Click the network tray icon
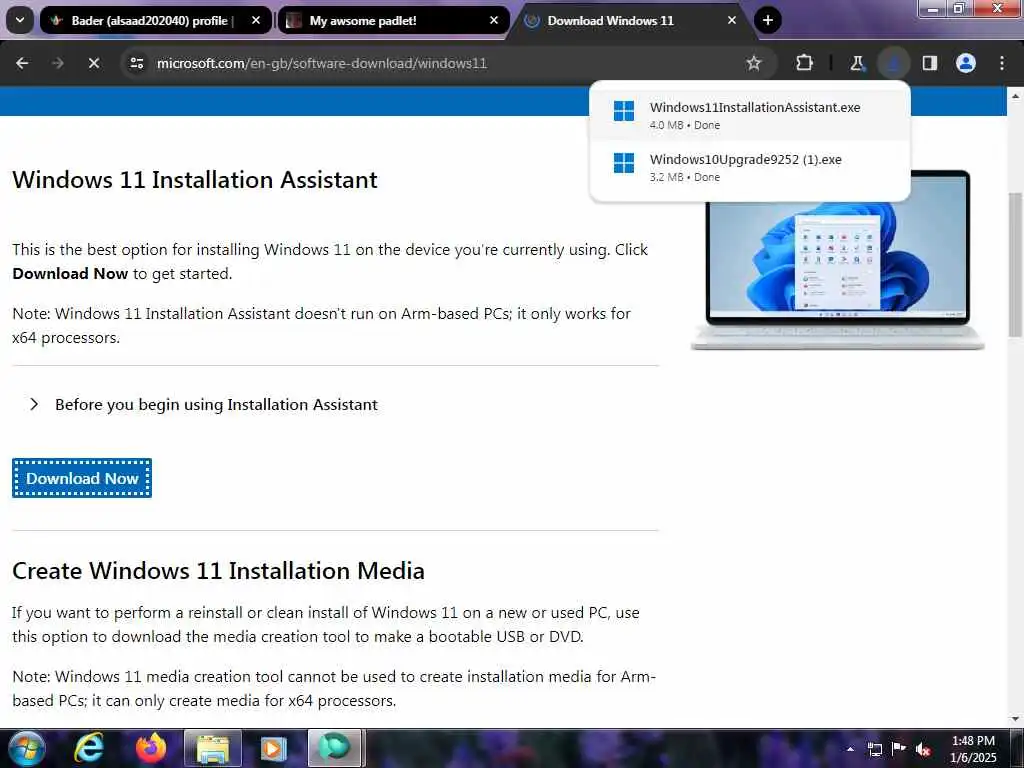 coord(875,749)
